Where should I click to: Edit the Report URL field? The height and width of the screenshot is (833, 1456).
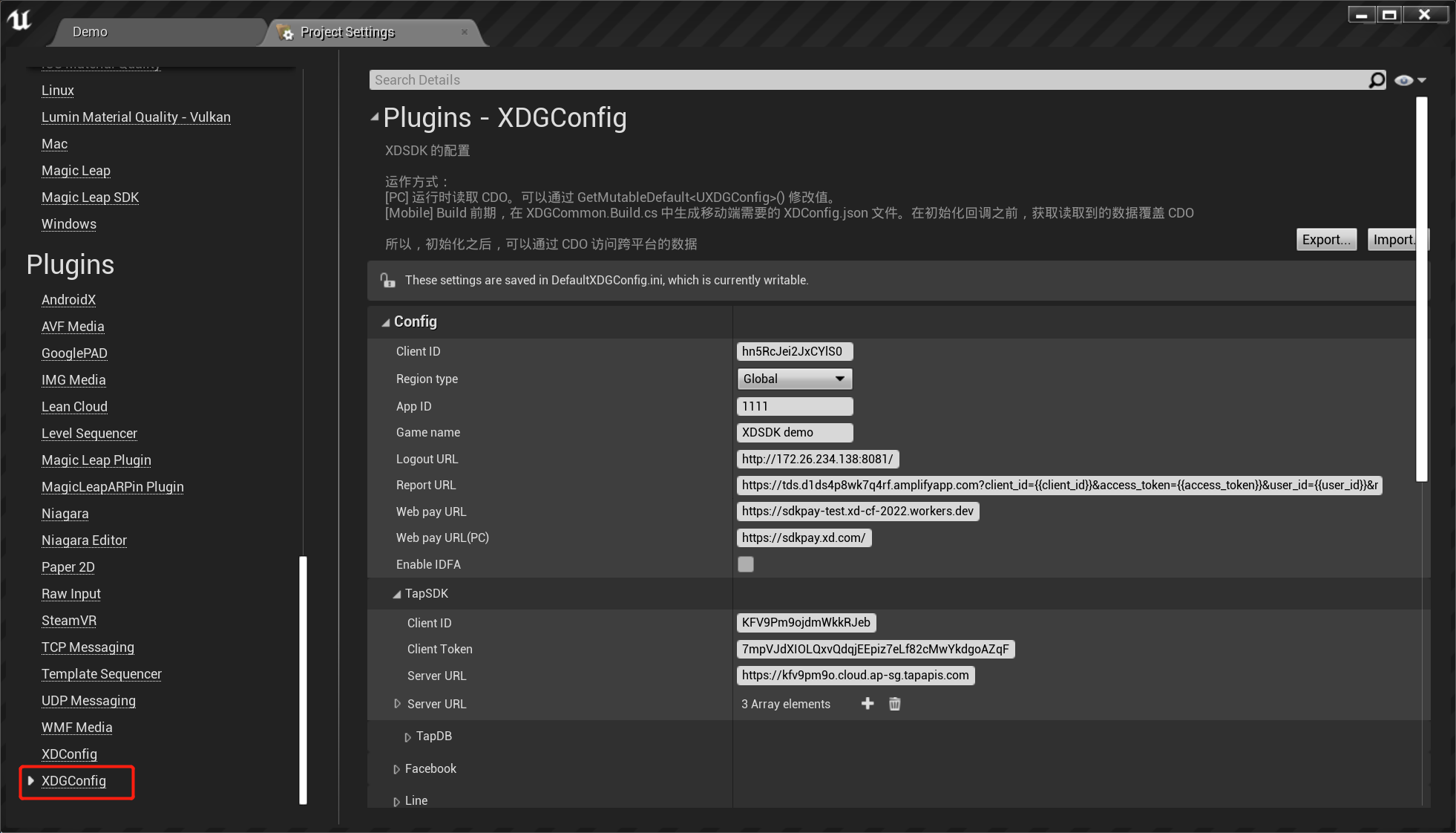pos(1060,485)
